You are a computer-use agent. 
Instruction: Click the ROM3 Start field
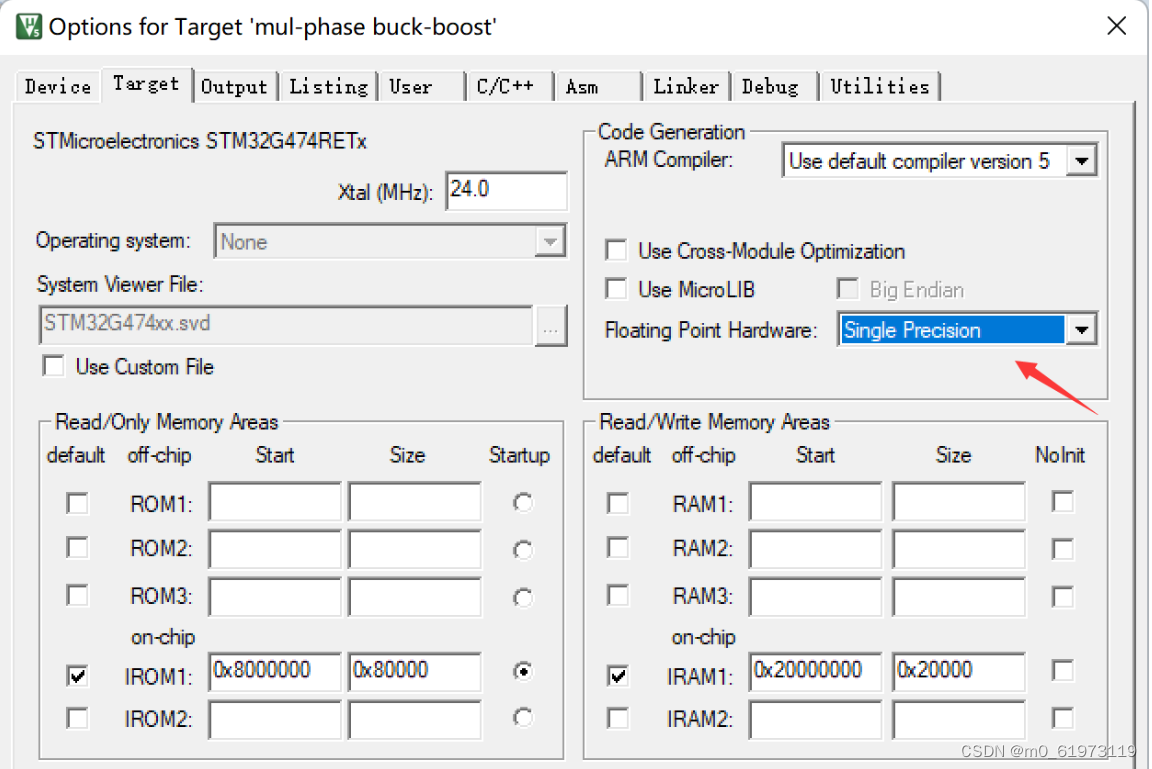pyautogui.click(x=275, y=597)
